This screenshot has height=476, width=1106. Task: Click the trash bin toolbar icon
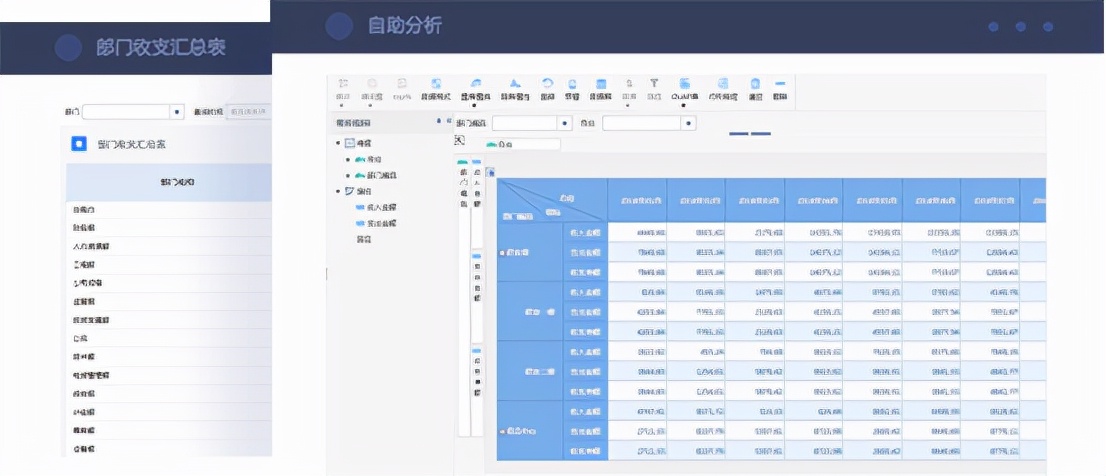tap(755, 83)
